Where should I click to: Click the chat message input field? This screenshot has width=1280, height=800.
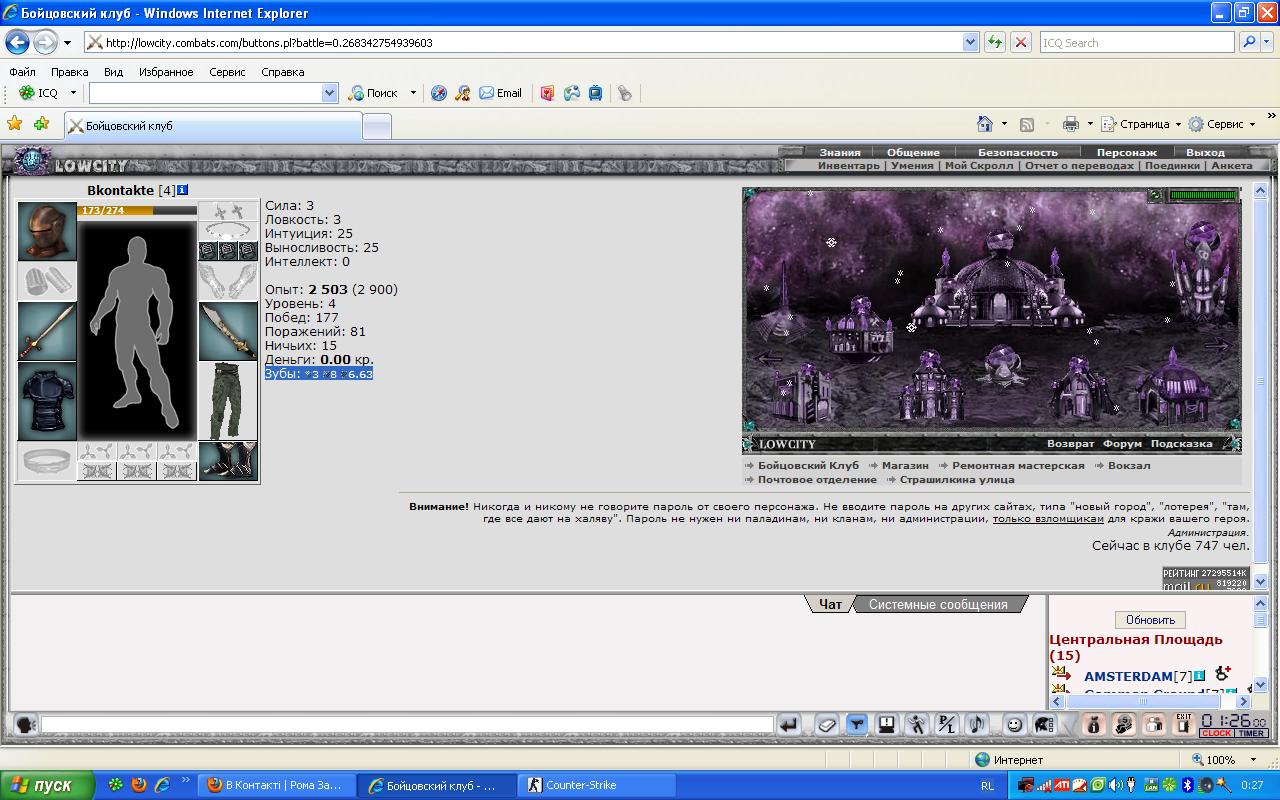pyautogui.click(x=408, y=725)
